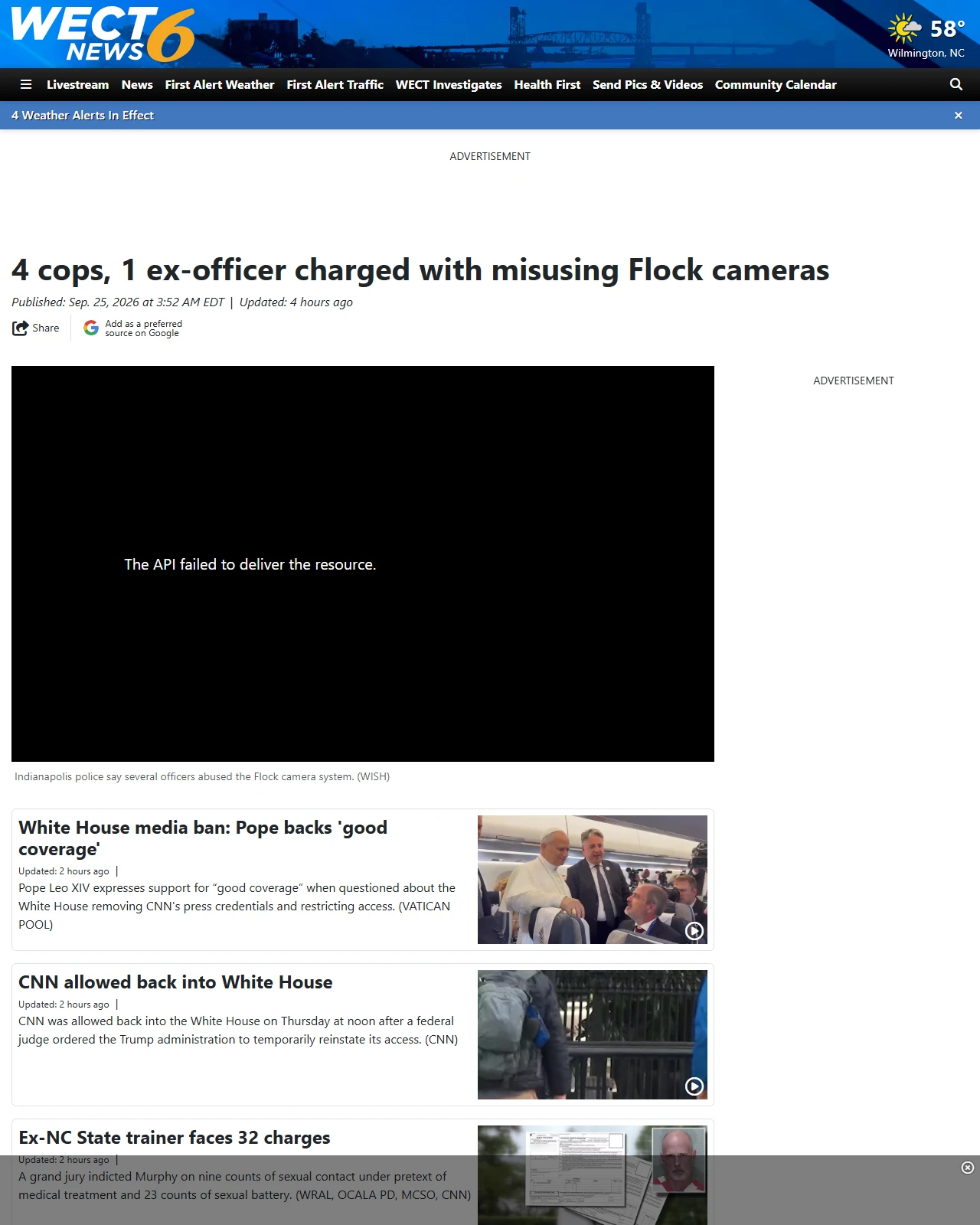The width and height of the screenshot is (980, 1225).
Task: Click the WECT 6 News logo
Action: 103,34
